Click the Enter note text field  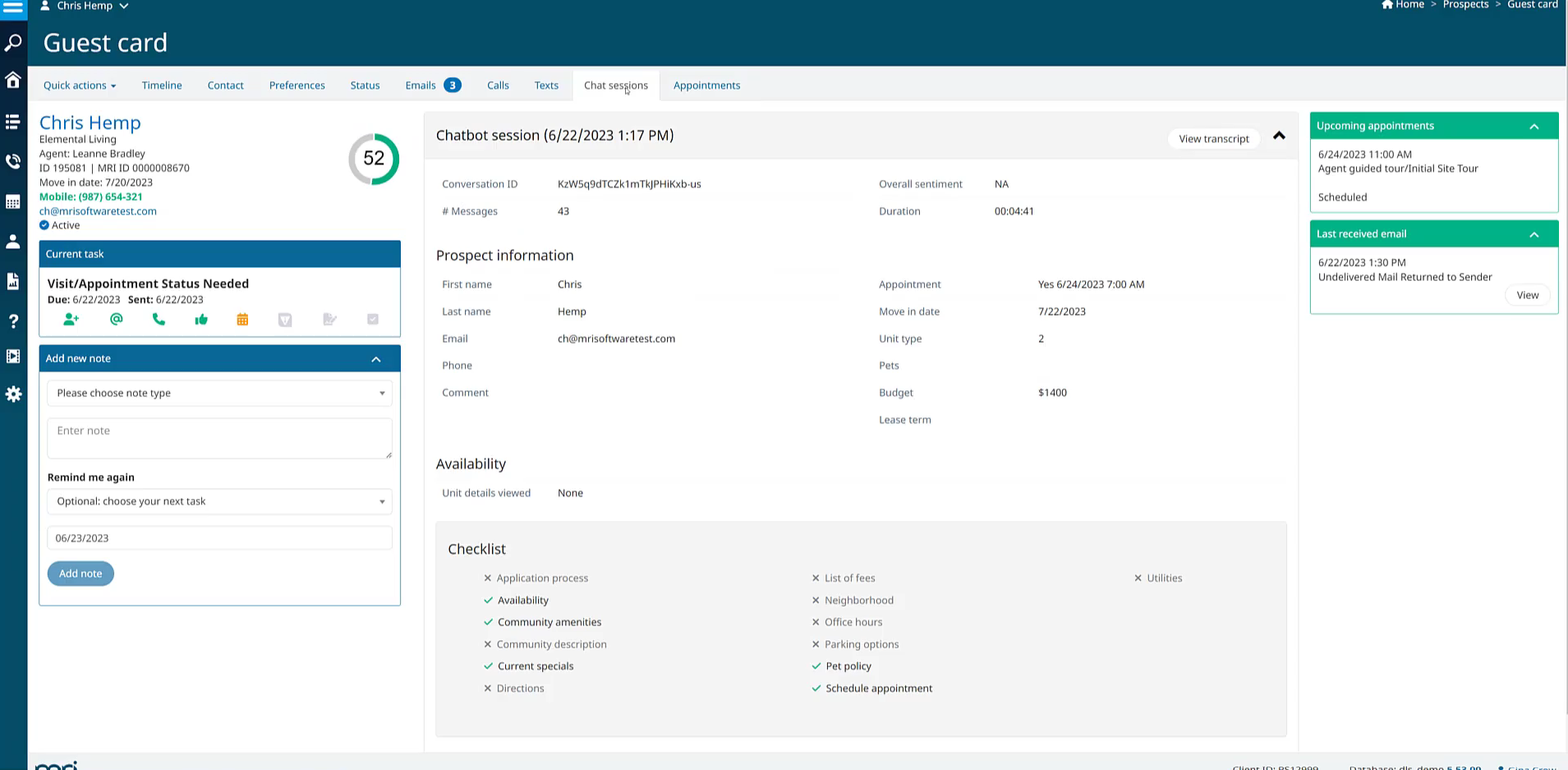coord(219,438)
